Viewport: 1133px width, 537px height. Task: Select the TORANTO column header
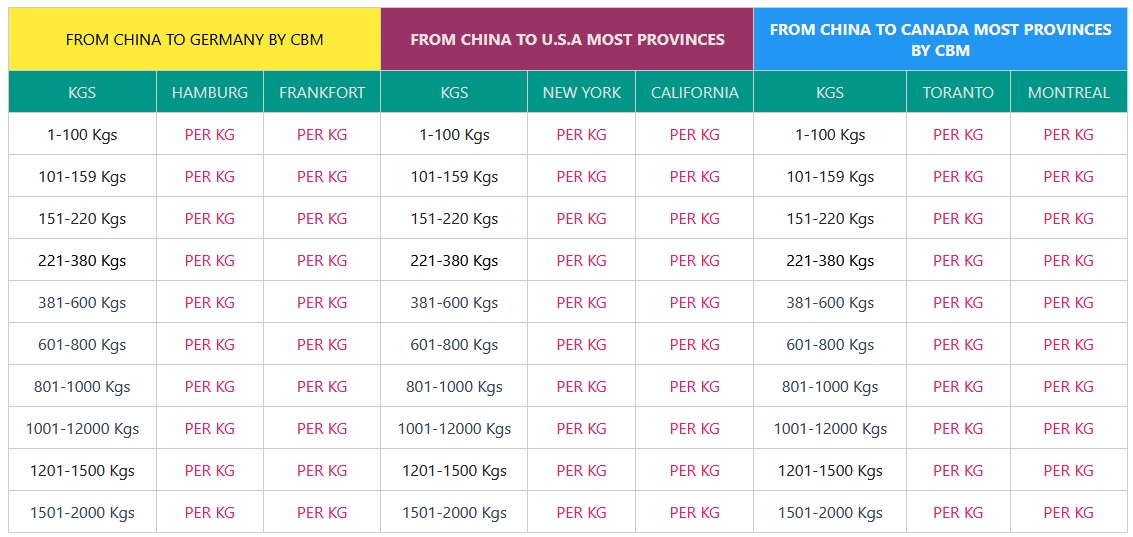[x=958, y=93]
